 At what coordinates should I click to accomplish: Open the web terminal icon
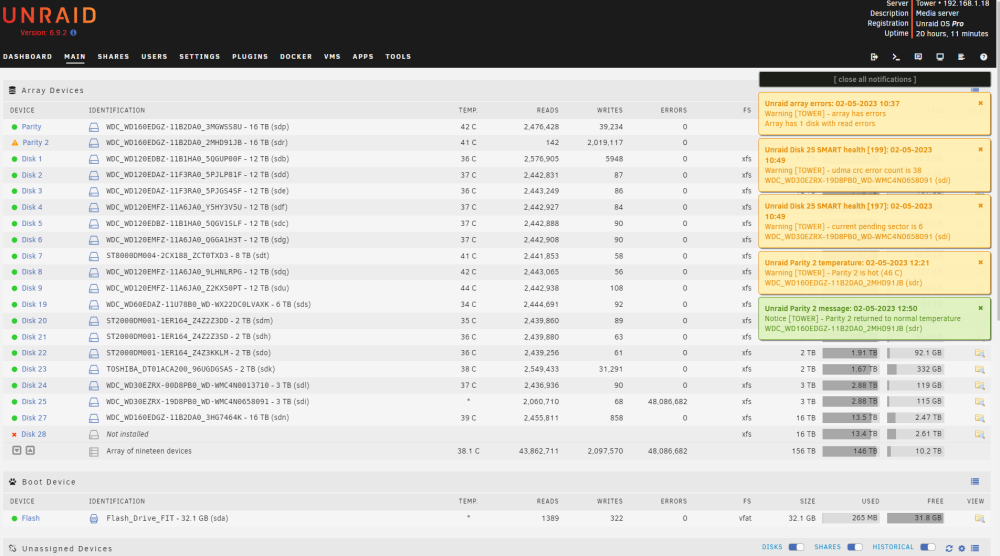pos(896,57)
